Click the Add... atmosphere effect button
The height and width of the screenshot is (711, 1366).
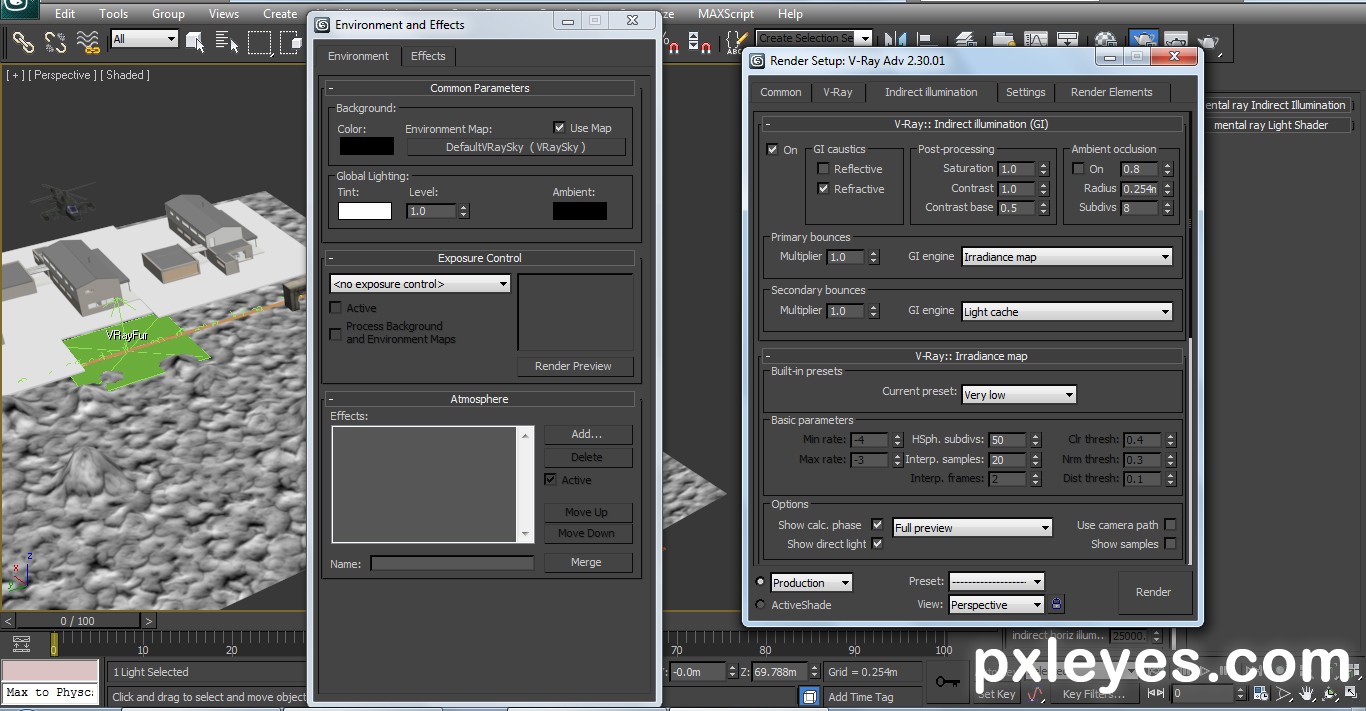pyautogui.click(x=587, y=434)
